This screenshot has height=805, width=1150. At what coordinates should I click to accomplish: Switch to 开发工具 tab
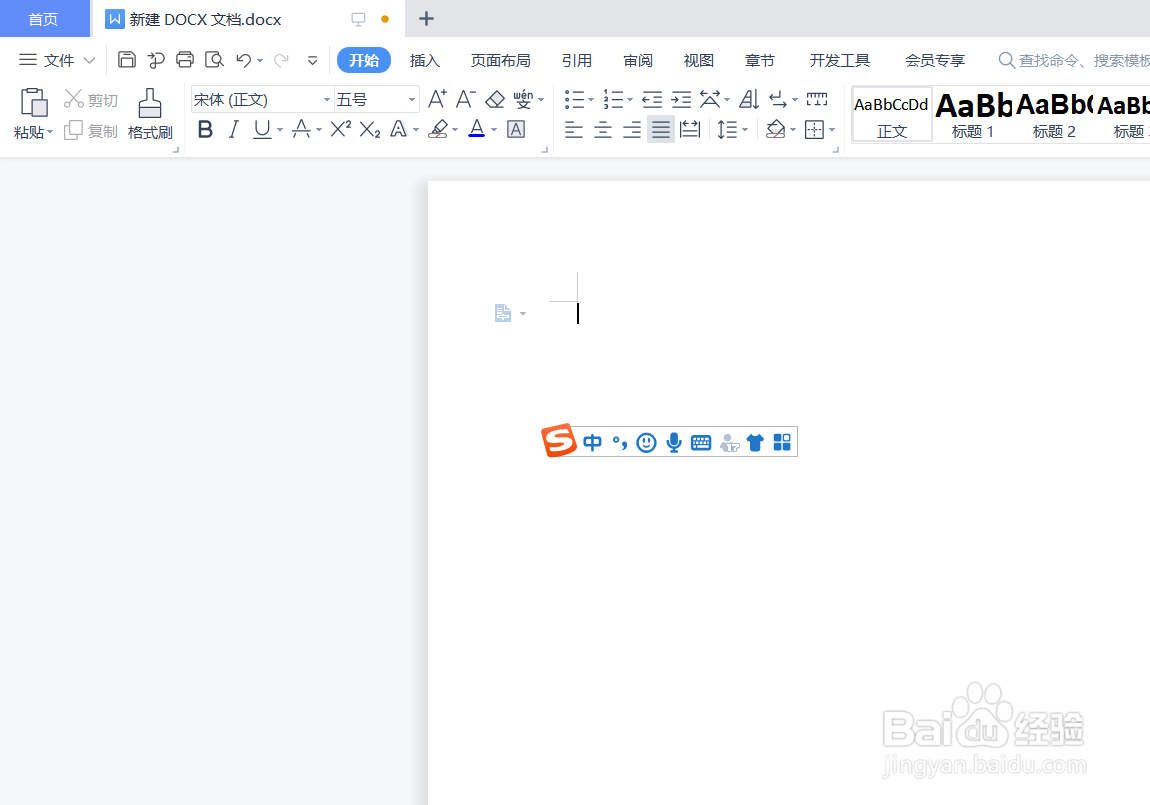(839, 60)
